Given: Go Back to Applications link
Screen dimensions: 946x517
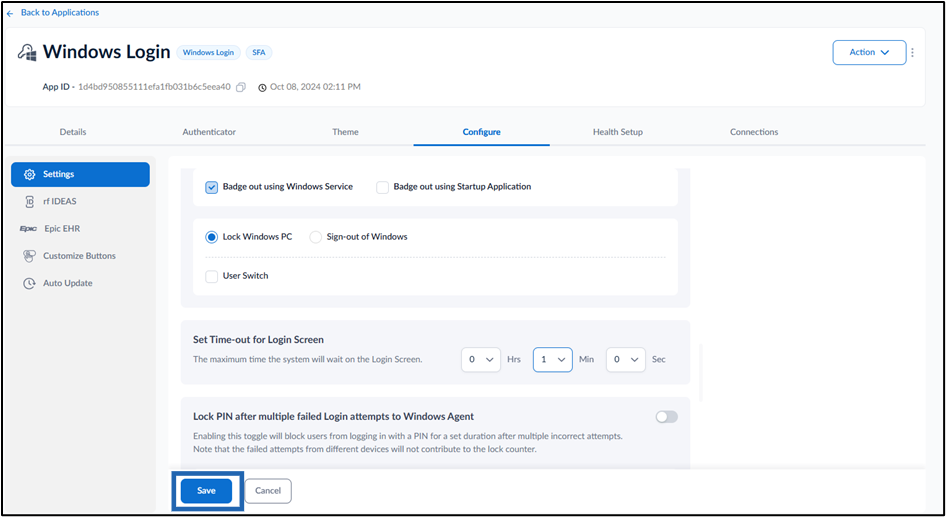Looking at the screenshot, I should point(60,13).
